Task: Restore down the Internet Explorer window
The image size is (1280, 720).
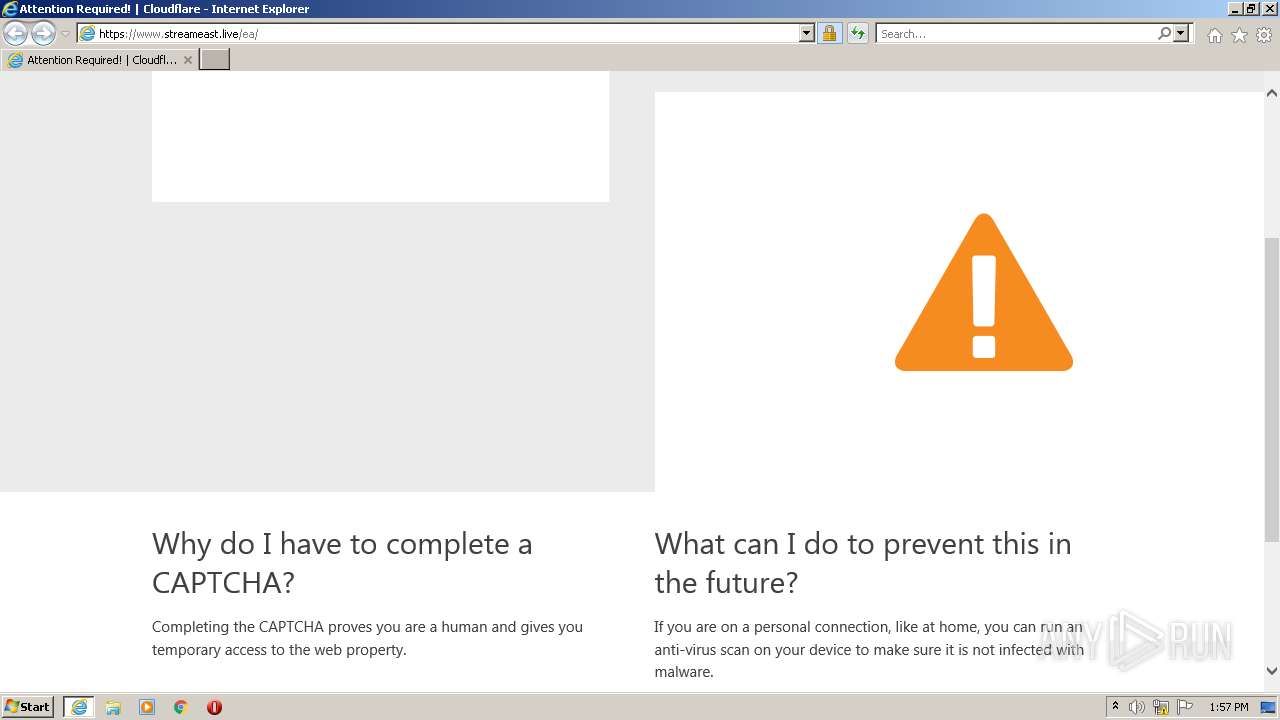Action: [1252, 9]
